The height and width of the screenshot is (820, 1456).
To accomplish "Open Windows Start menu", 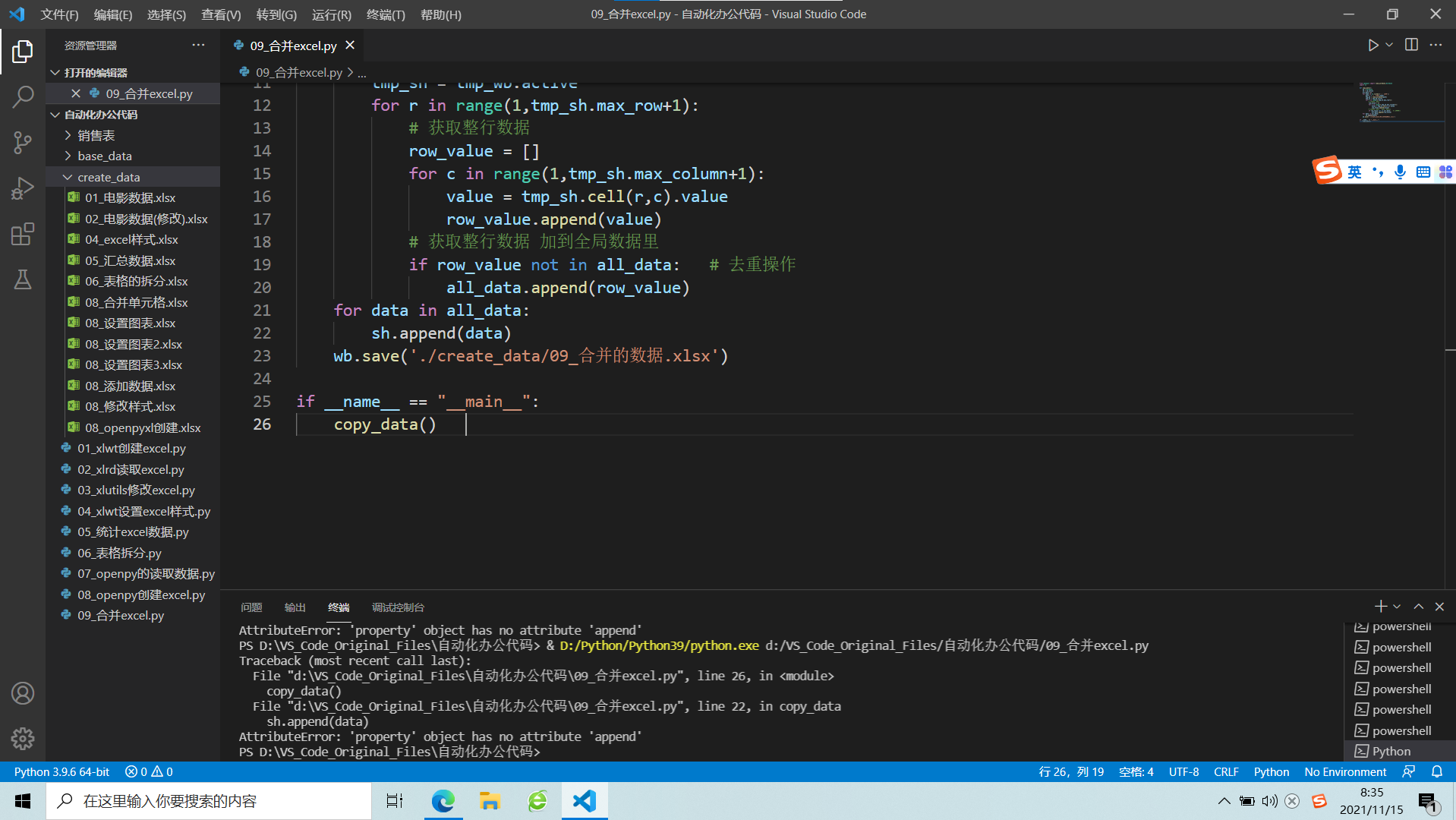I will coord(23,801).
